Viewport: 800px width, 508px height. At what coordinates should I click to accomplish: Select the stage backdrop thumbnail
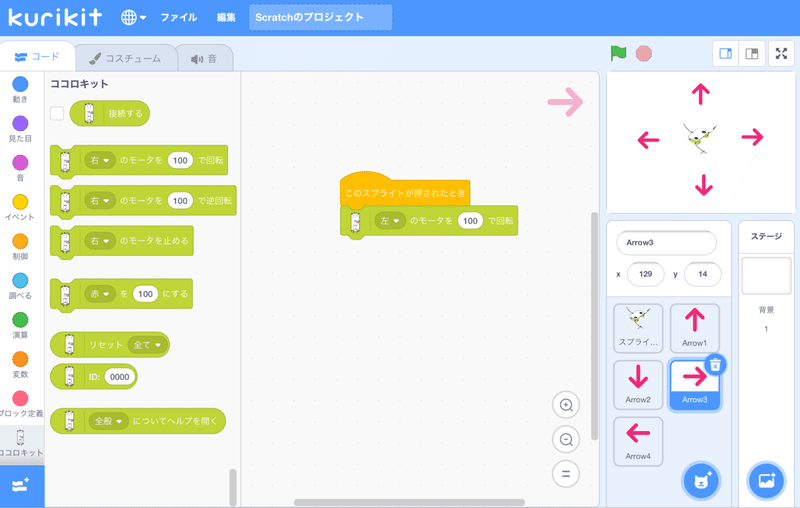[766, 276]
